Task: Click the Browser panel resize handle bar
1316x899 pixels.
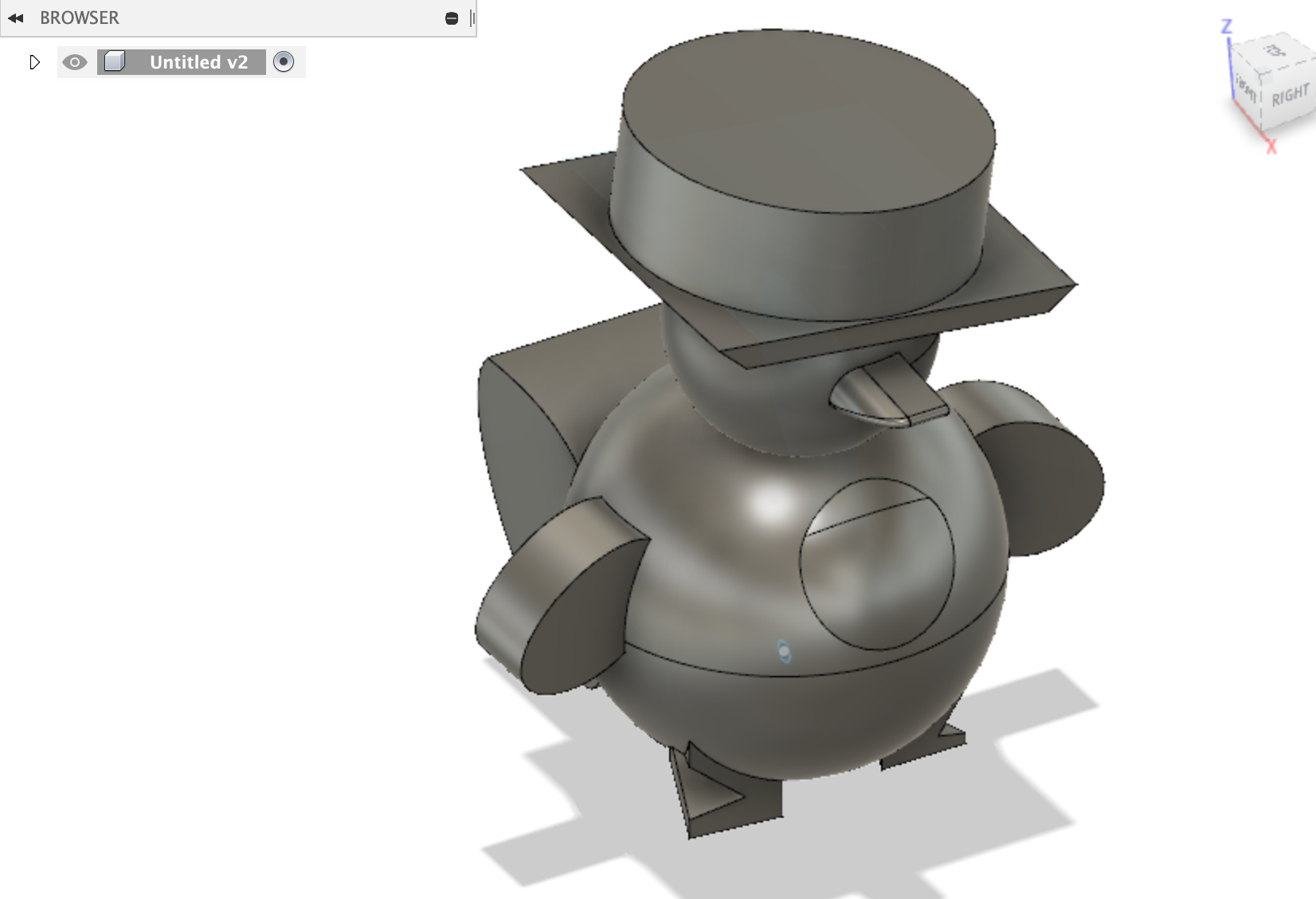Action: pyautogui.click(x=472, y=18)
